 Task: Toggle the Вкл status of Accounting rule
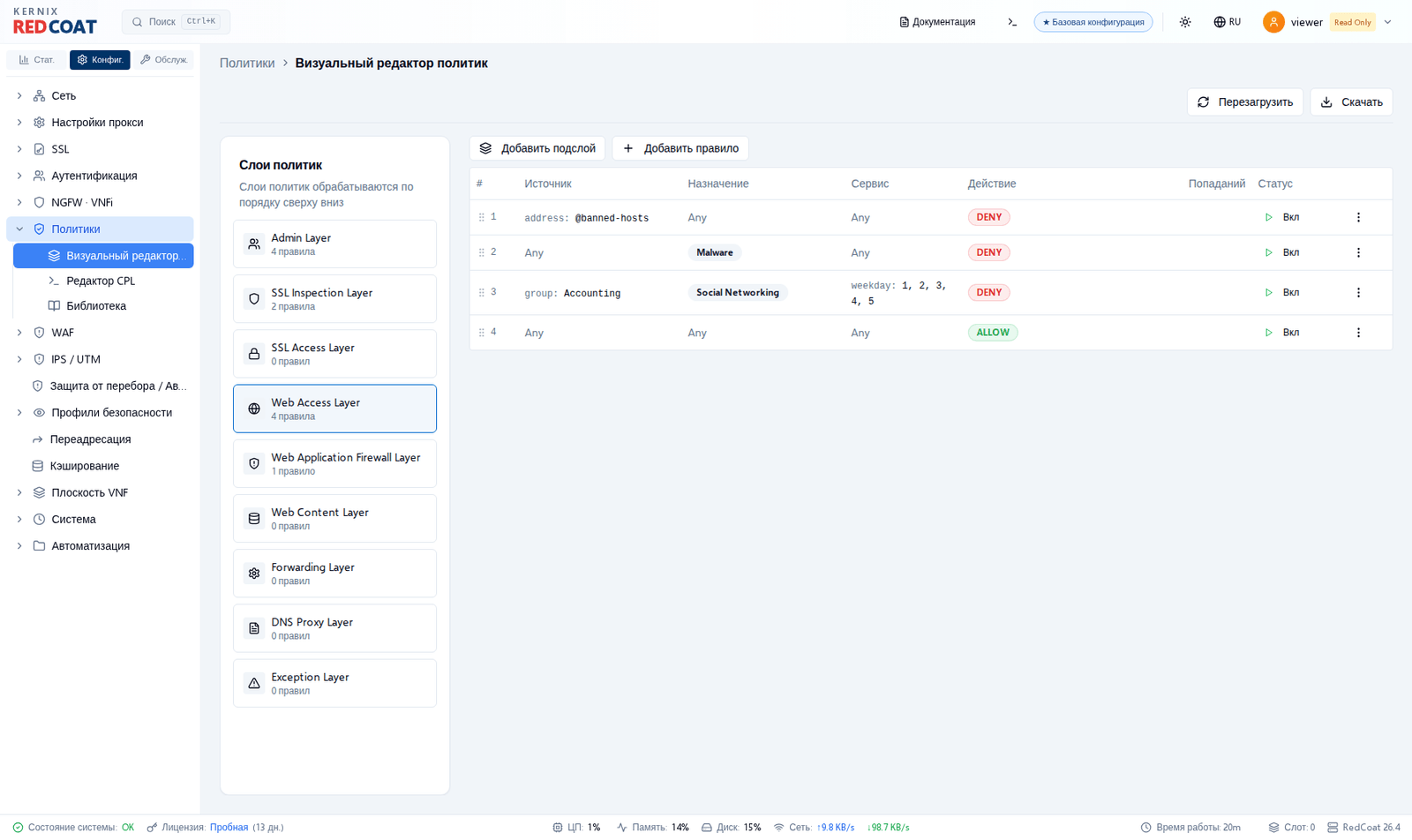pyautogui.click(x=1282, y=292)
